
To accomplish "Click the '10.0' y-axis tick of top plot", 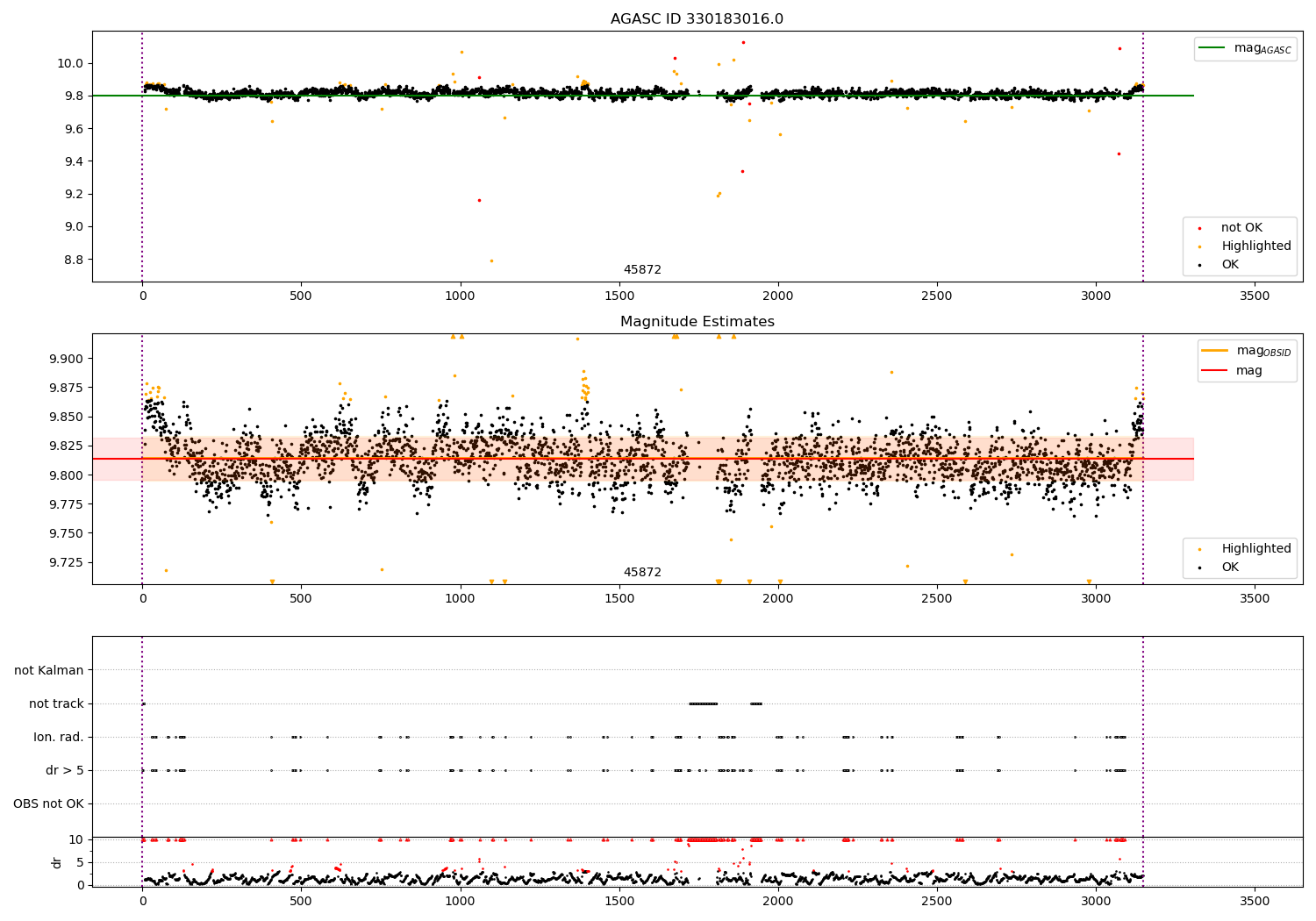I will tap(71, 63).
